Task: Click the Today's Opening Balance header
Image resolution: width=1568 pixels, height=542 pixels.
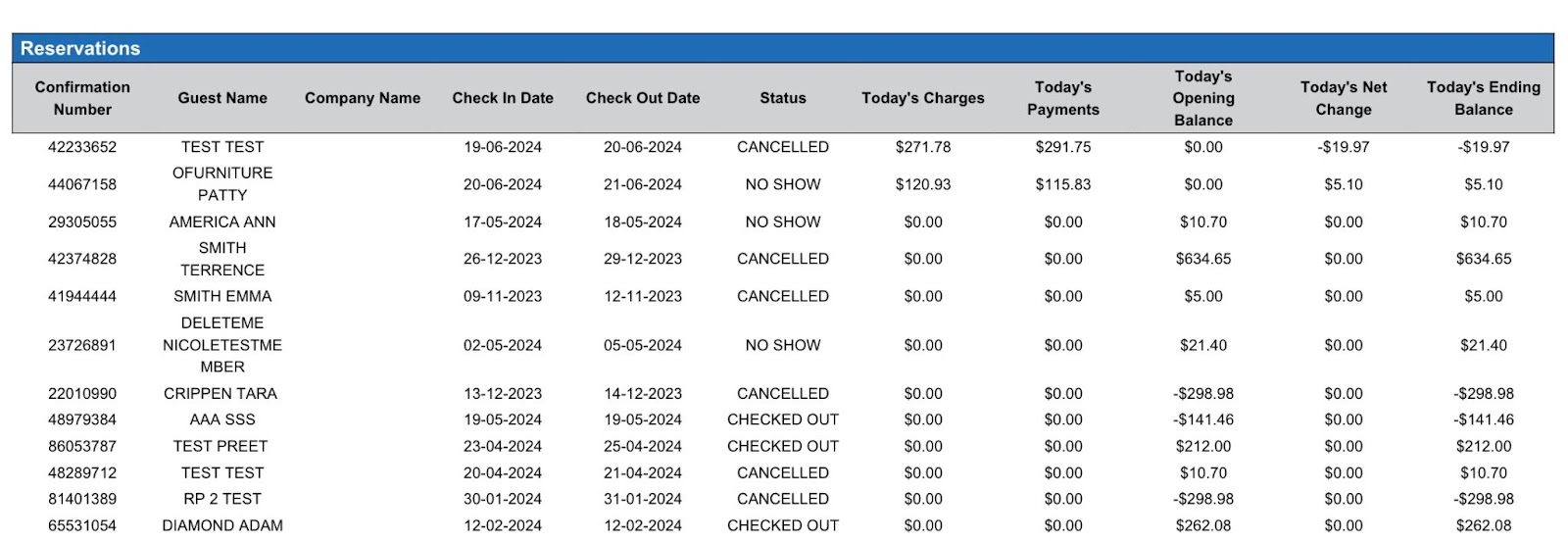Action: tap(1203, 98)
